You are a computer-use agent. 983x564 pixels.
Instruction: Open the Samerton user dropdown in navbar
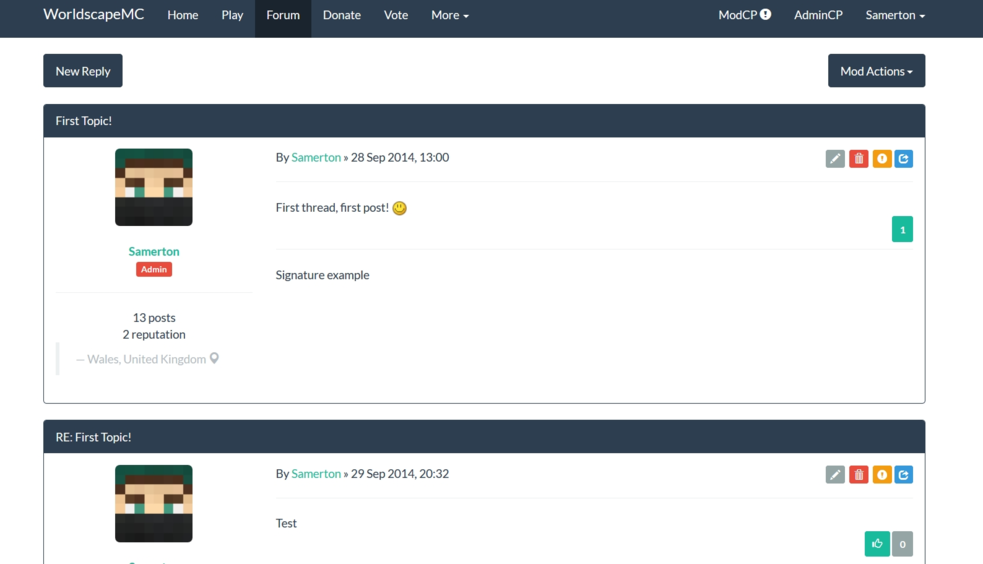tap(895, 15)
